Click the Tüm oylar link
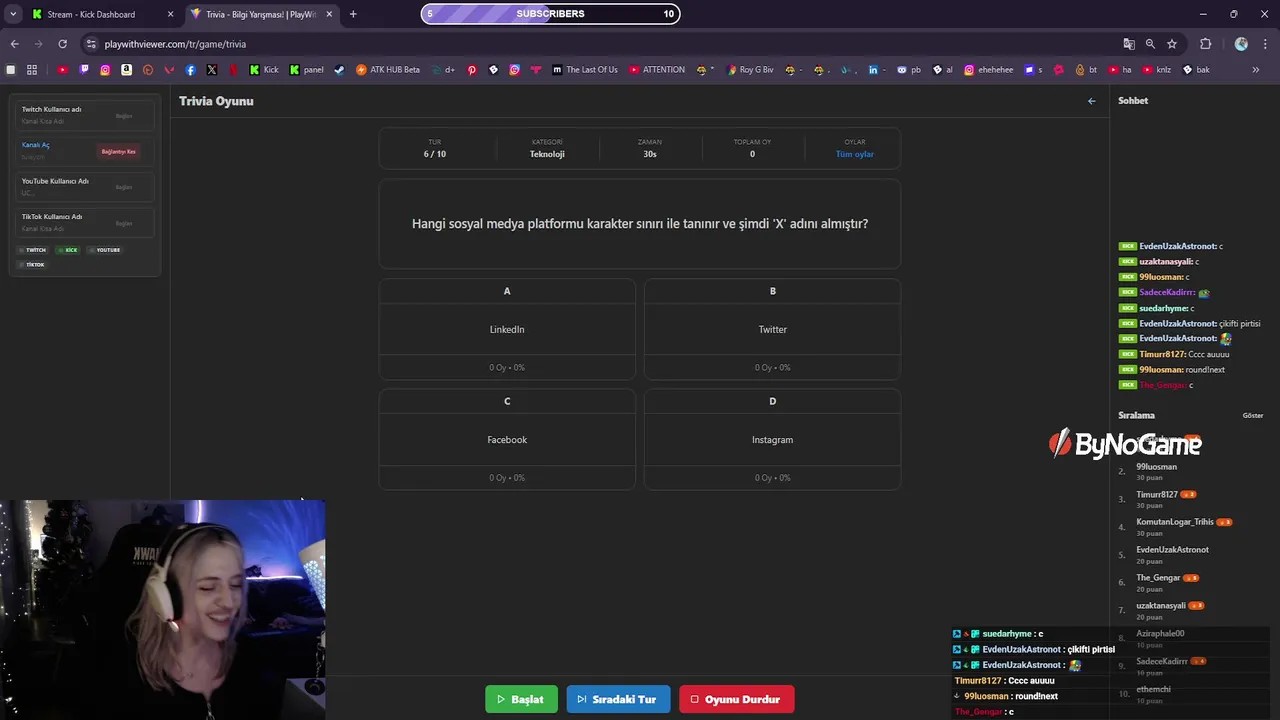The image size is (1280, 720). [855, 154]
